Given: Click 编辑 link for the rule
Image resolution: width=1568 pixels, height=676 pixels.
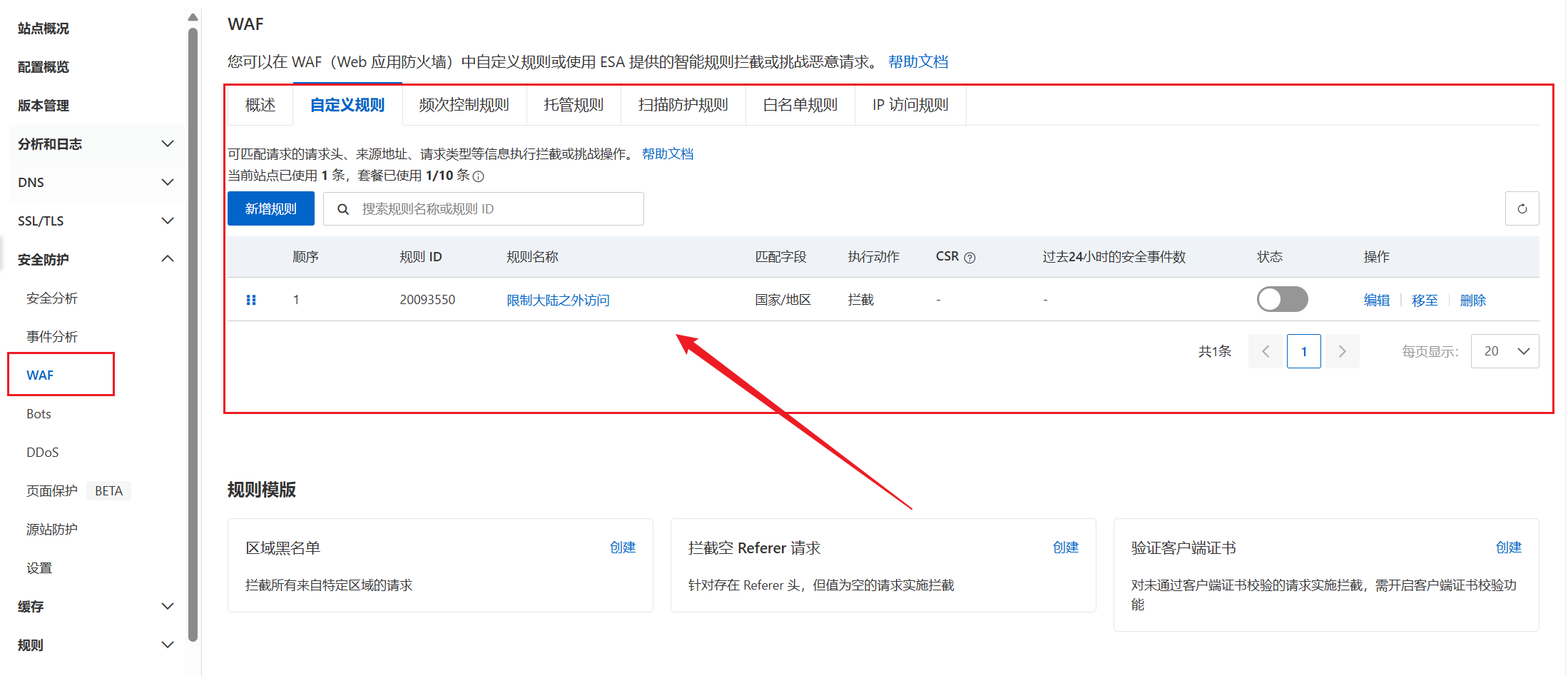Looking at the screenshot, I should (x=1376, y=300).
